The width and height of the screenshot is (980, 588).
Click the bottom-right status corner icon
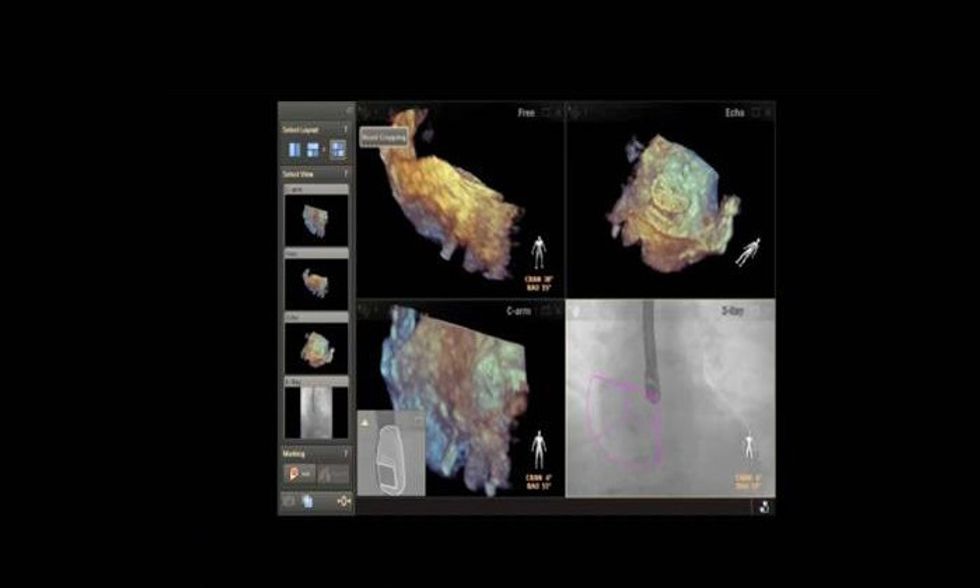pyautogui.click(x=764, y=507)
